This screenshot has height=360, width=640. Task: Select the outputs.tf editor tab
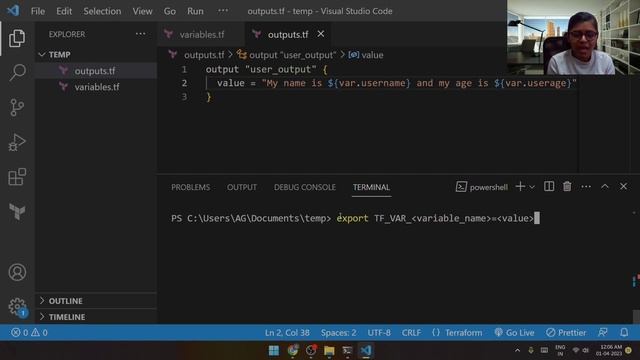(287, 34)
